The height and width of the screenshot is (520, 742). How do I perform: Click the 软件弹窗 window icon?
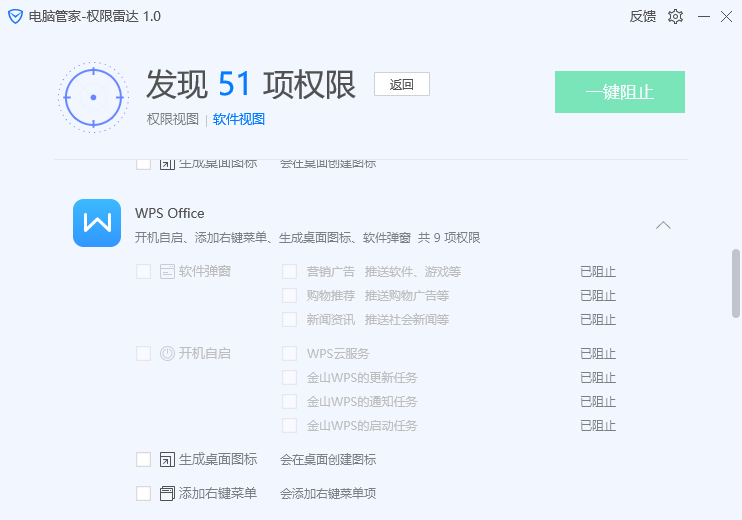coord(167,272)
